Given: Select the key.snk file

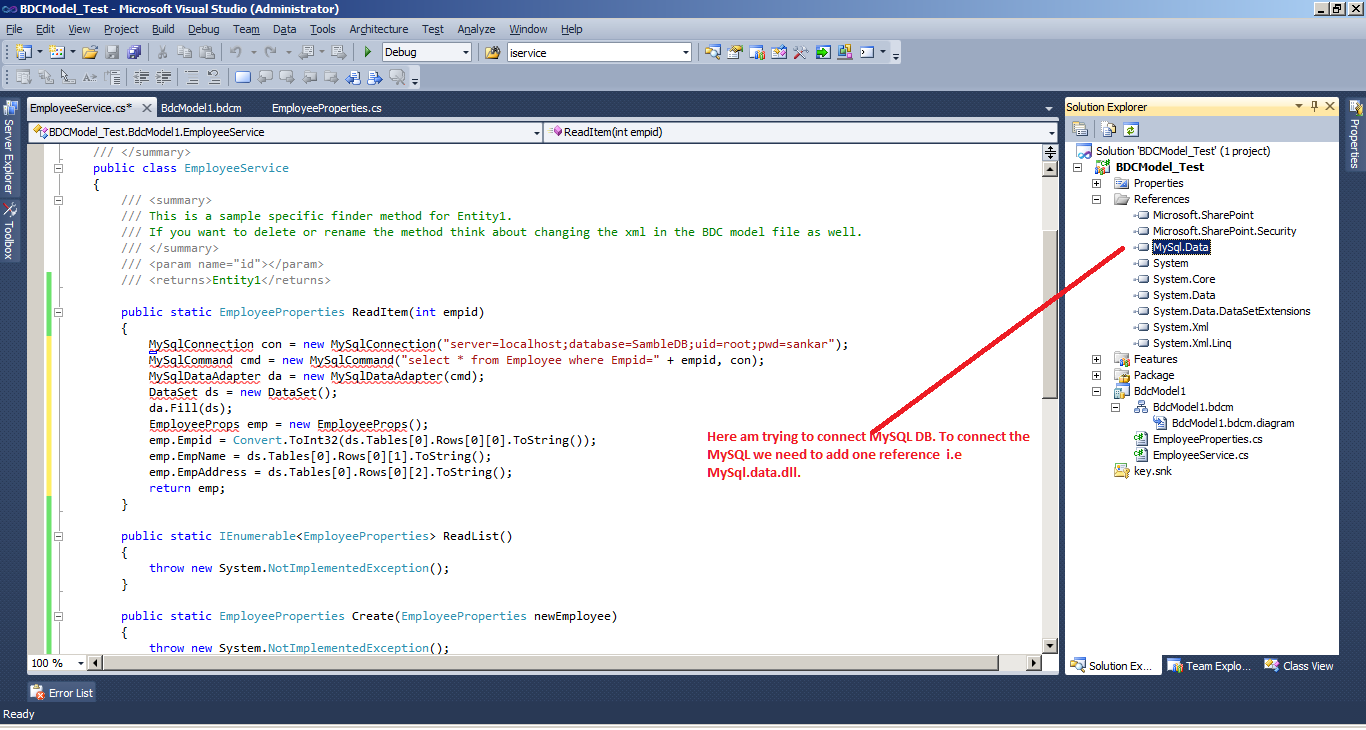Looking at the screenshot, I should 1152,471.
